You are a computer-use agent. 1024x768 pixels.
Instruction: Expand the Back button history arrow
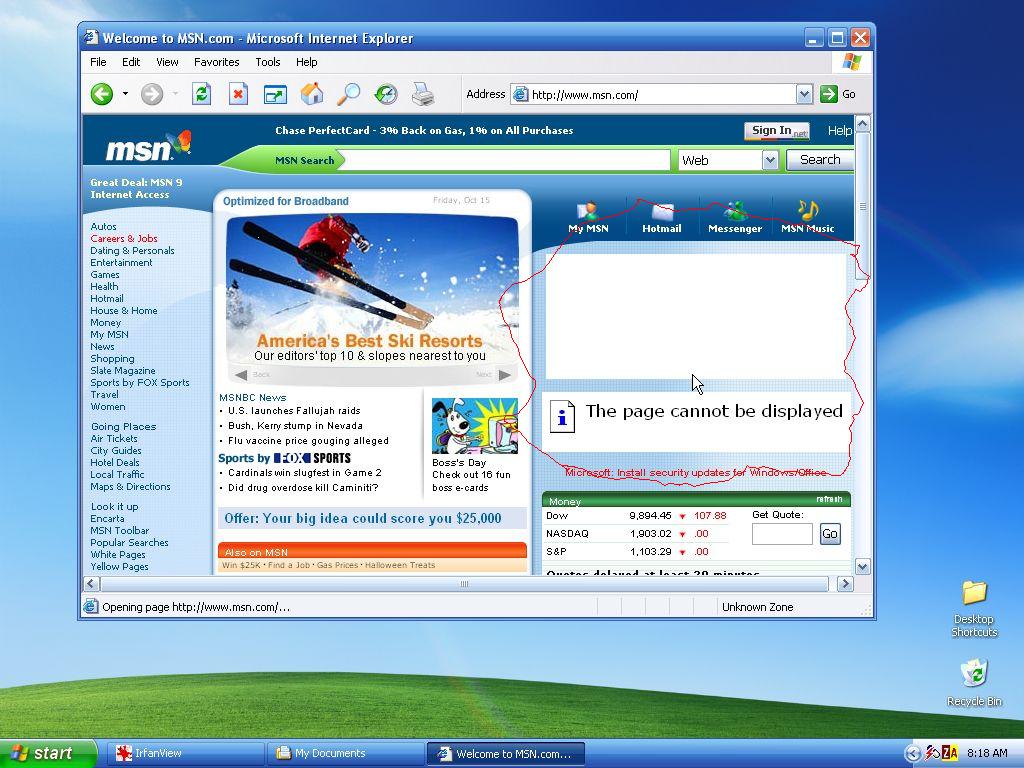[x=125, y=94]
